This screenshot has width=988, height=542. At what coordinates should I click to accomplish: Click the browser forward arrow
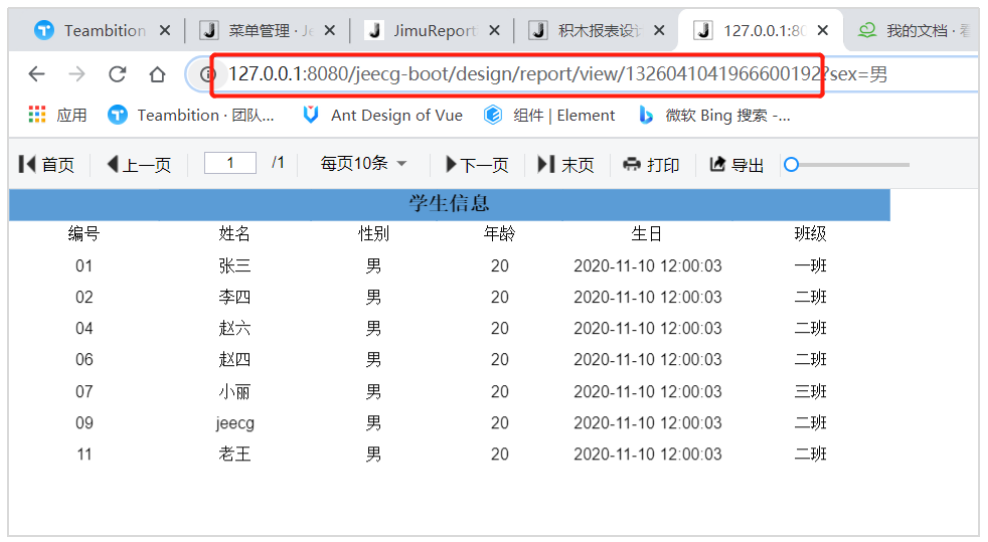(77, 74)
